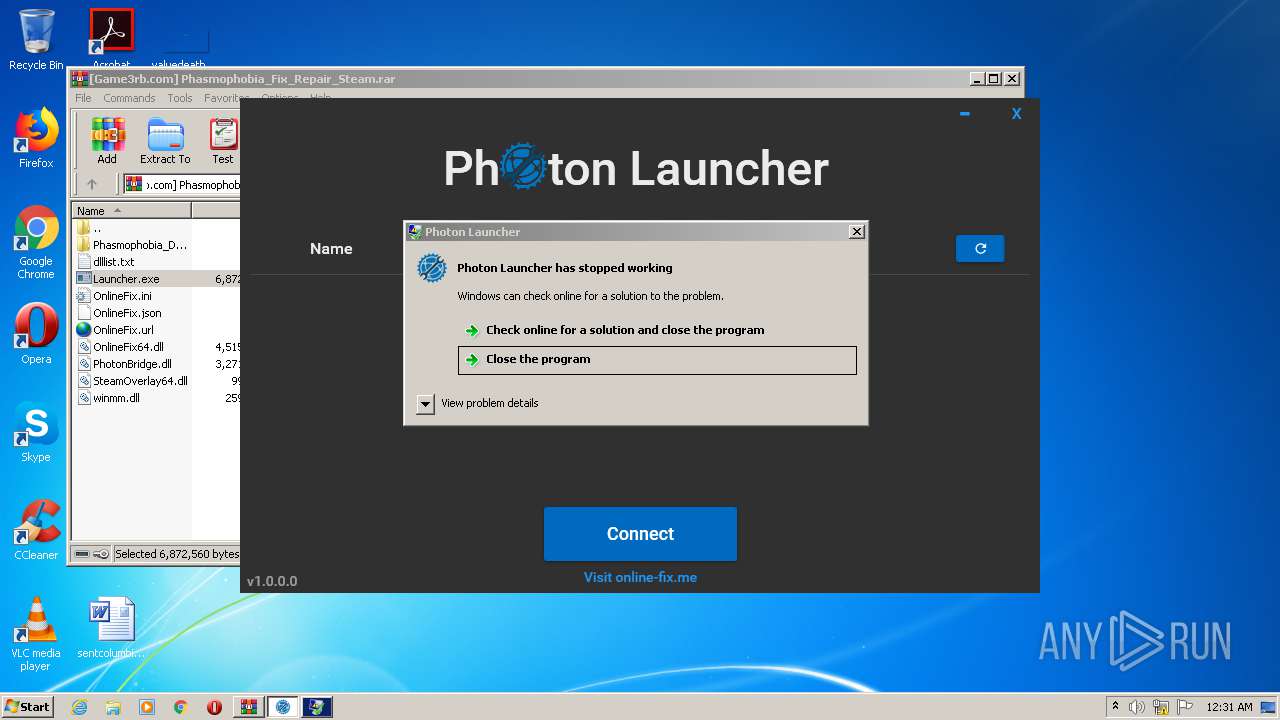Click Close the program option
The height and width of the screenshot is (720, 1280).
(x=657, y=360)
